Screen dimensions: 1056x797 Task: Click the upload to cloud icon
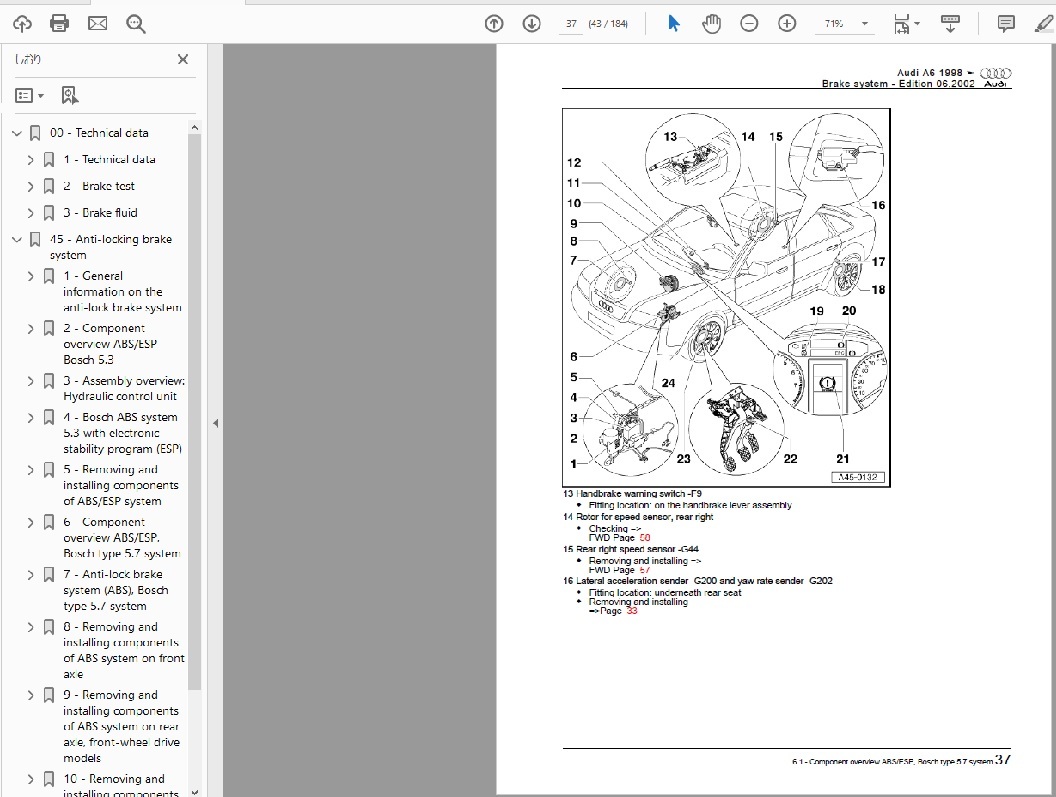pyautogui.click(x=22, y=24)
